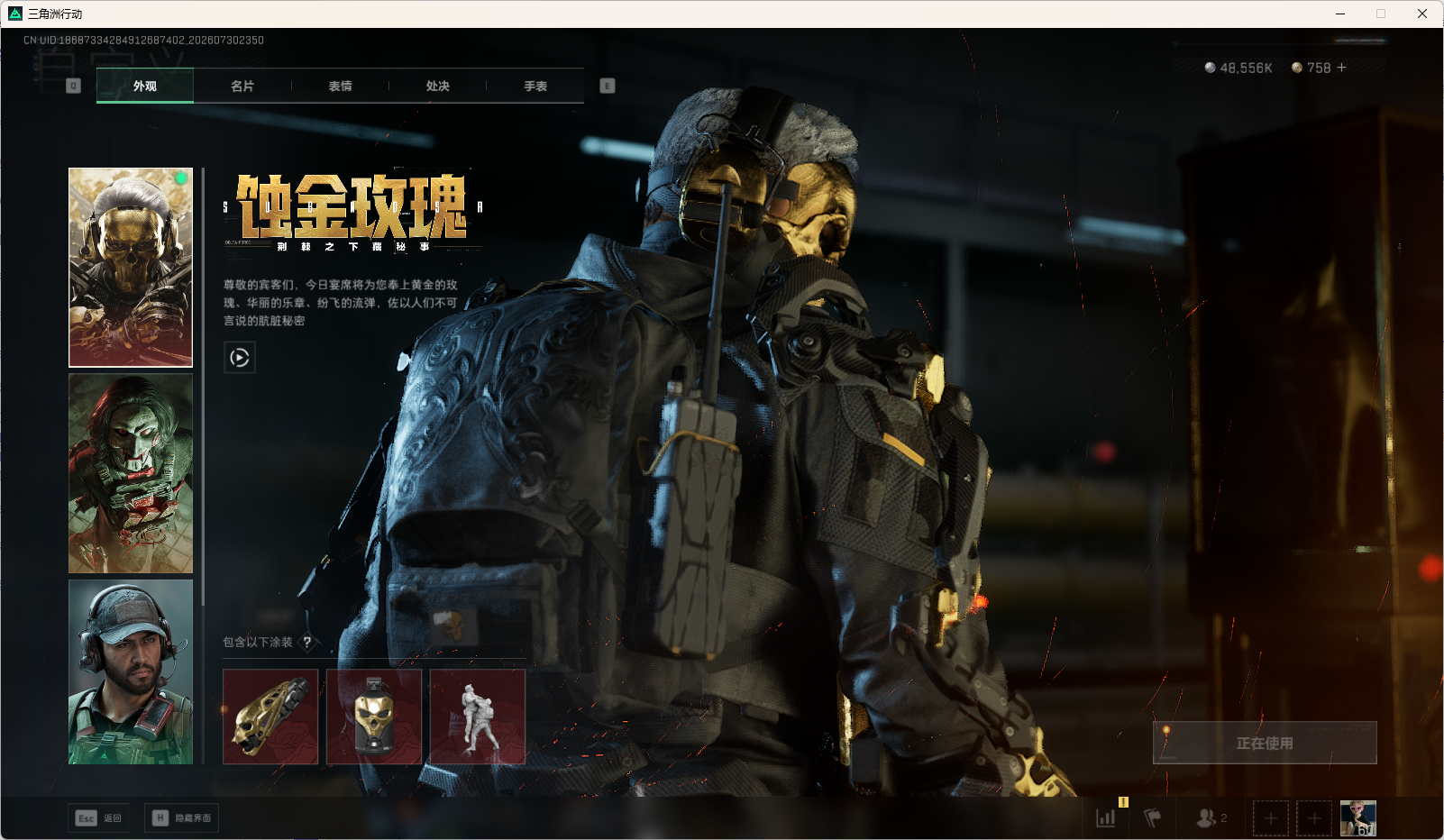1444x840 pixels.
Task: Click the first empty squad slot plus
Action: (x=1271, y=818)
